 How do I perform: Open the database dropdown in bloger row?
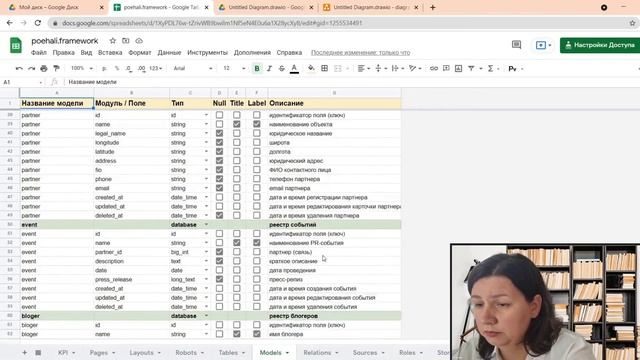click(x=206, y=316)
